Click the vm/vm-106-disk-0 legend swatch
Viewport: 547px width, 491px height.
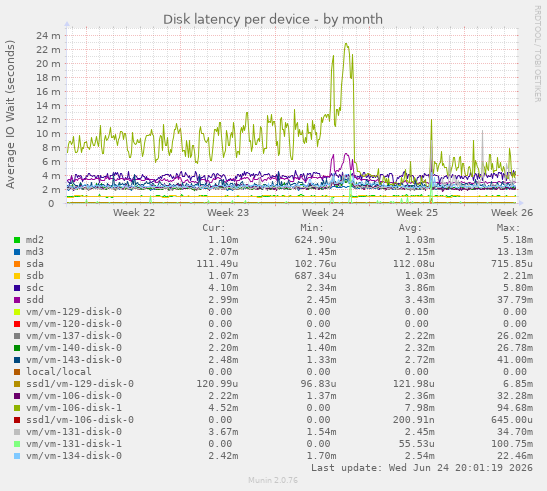(x=17, y=396)
